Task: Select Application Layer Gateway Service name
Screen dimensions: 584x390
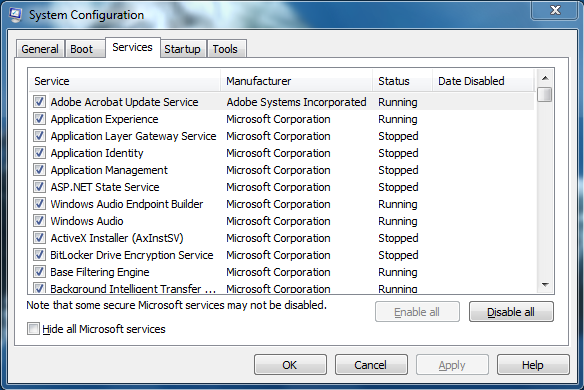Action: (x=133, y=136)
